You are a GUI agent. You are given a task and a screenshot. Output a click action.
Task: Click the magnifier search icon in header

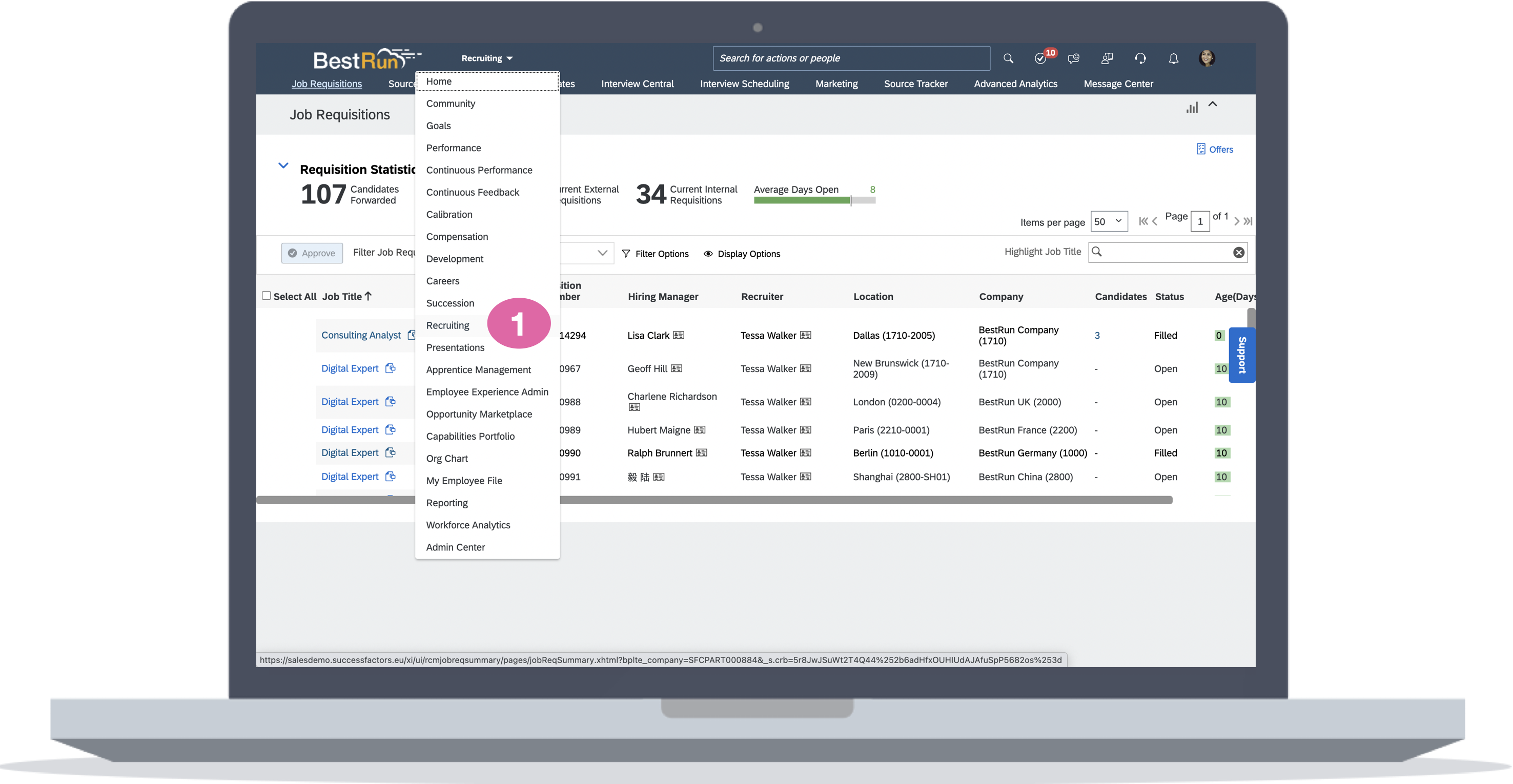[x=1008, y=58]
